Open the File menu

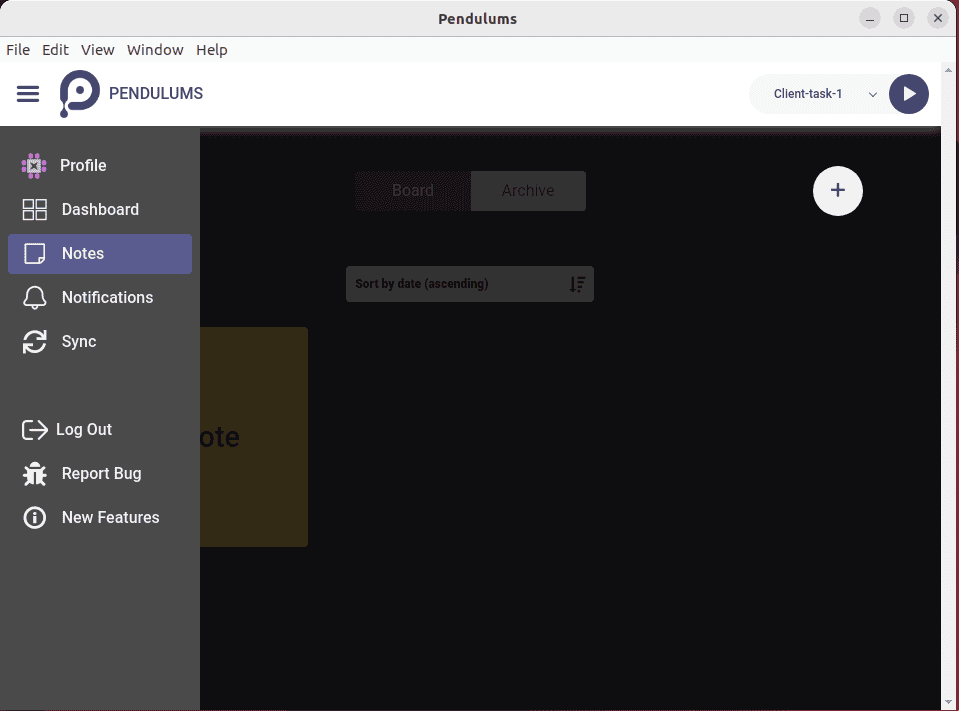[18, 50]
